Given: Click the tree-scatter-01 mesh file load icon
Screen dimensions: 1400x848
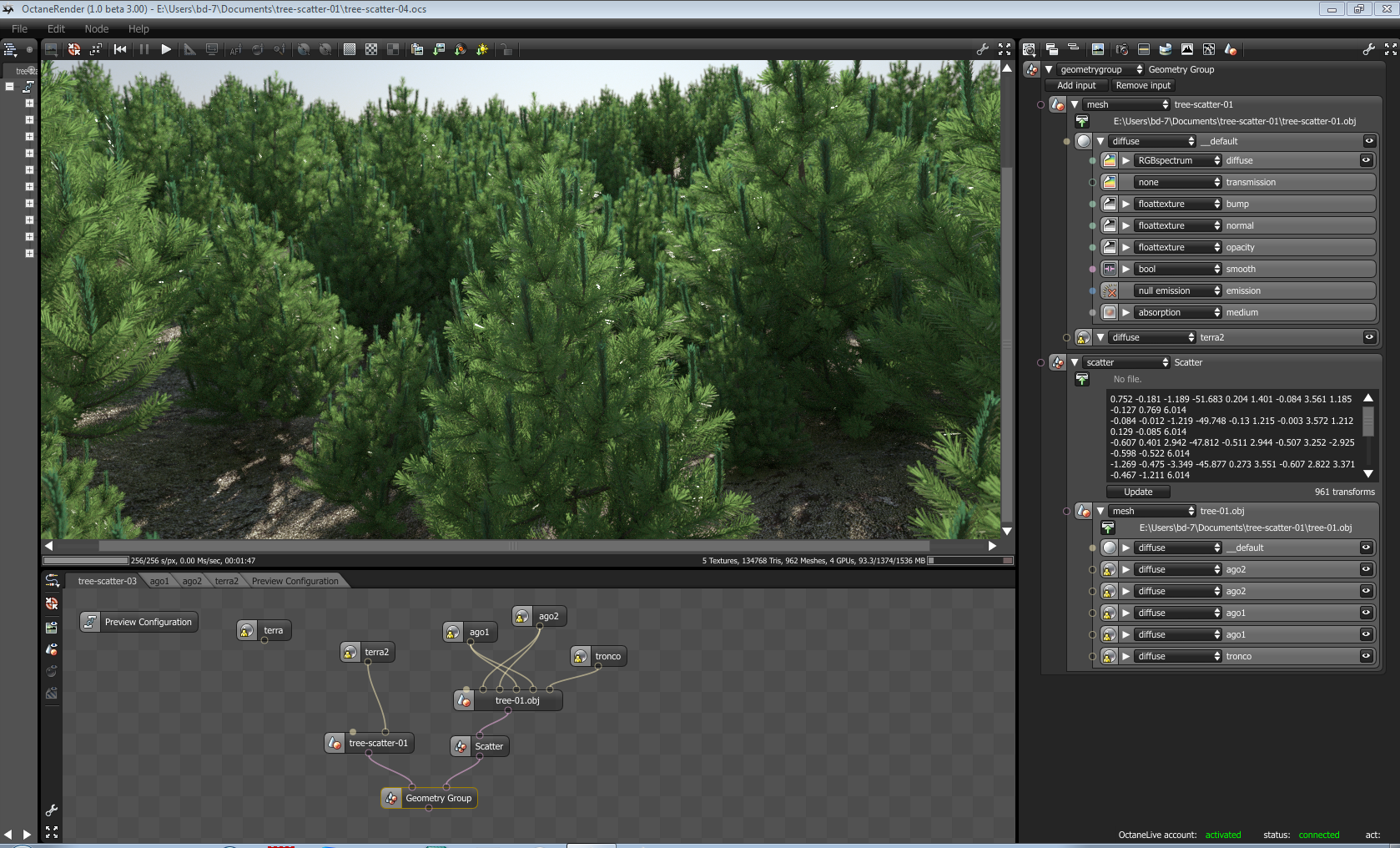Looking at the screenshot, I should 1082,122.
